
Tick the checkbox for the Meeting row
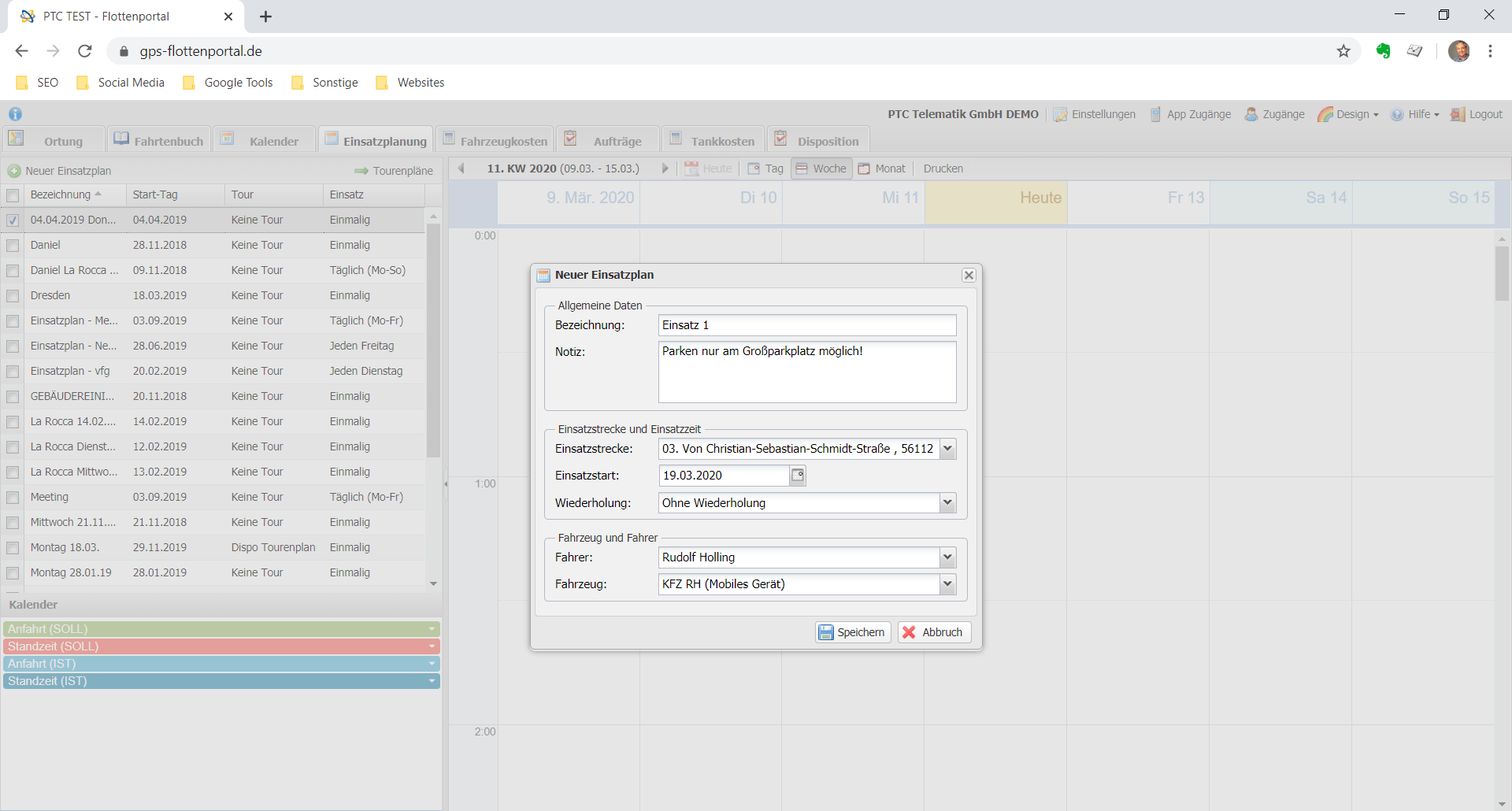pos(13,498)
